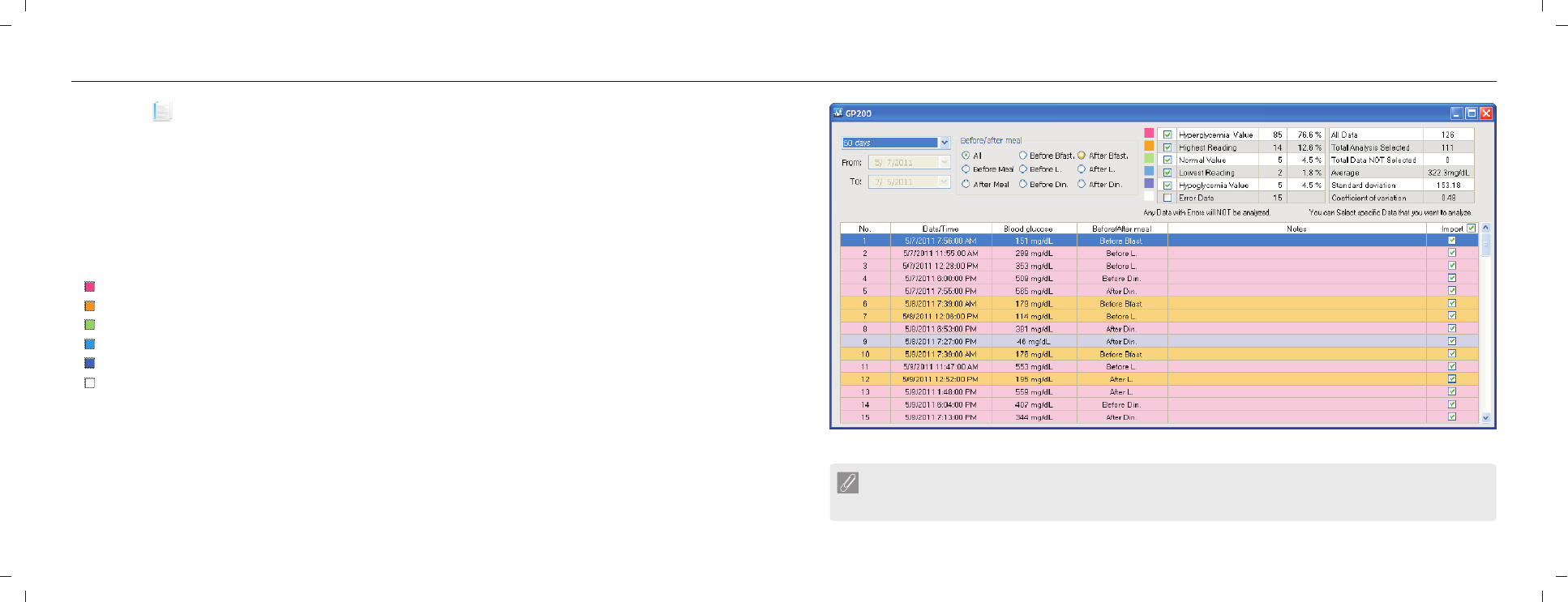
Task: Click the Before/After meal column header
Action: pyautogui.click(x=1122, y=228)
